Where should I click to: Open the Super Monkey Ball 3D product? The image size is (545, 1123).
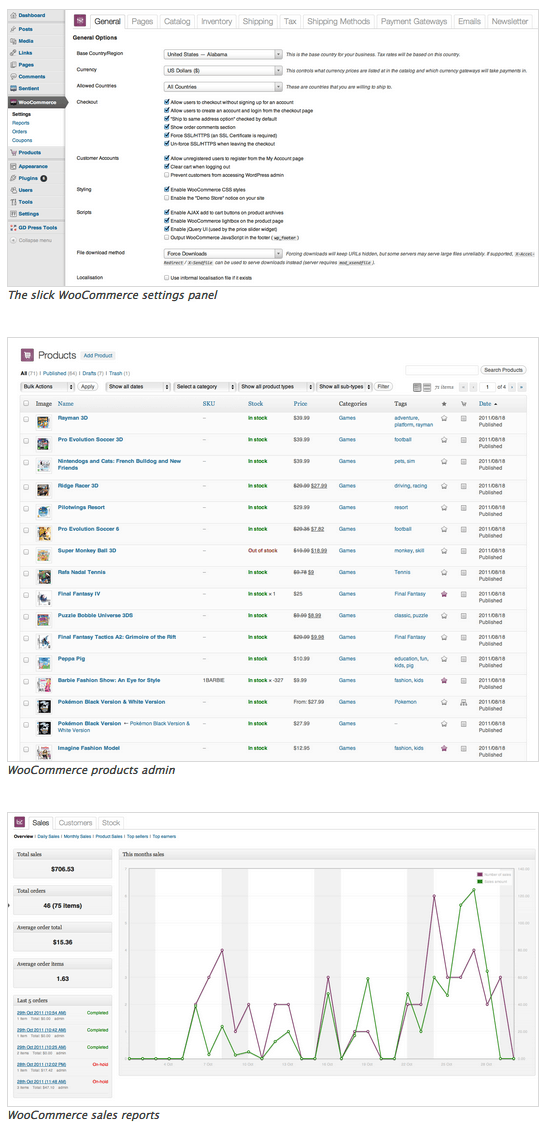point(85,550)
